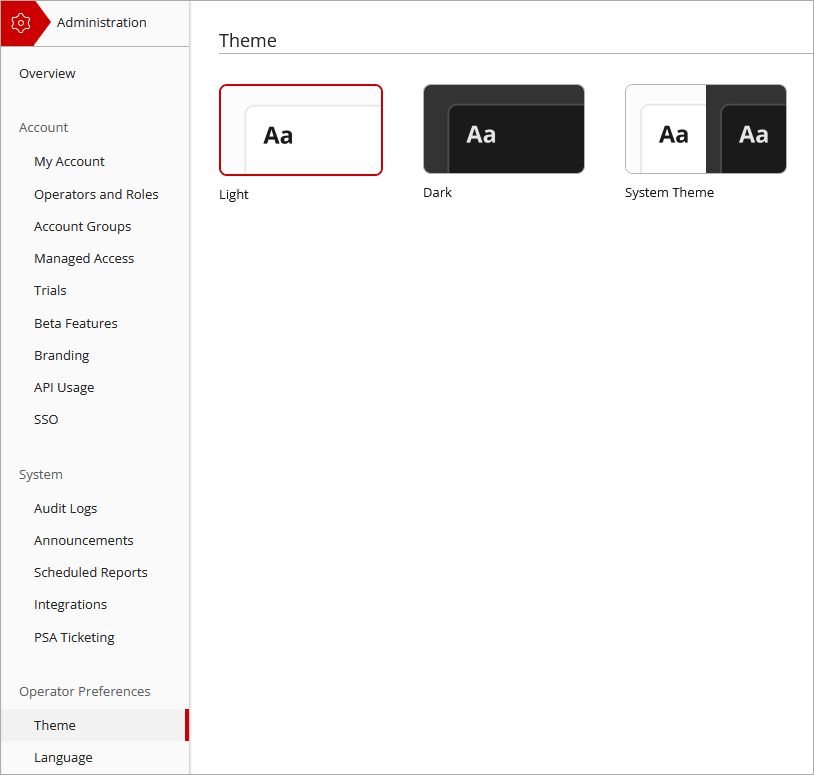Image resolution: width=814 pixels, height=775 pixels.
Task: Open the Overview page
Action: pos(46,73)
